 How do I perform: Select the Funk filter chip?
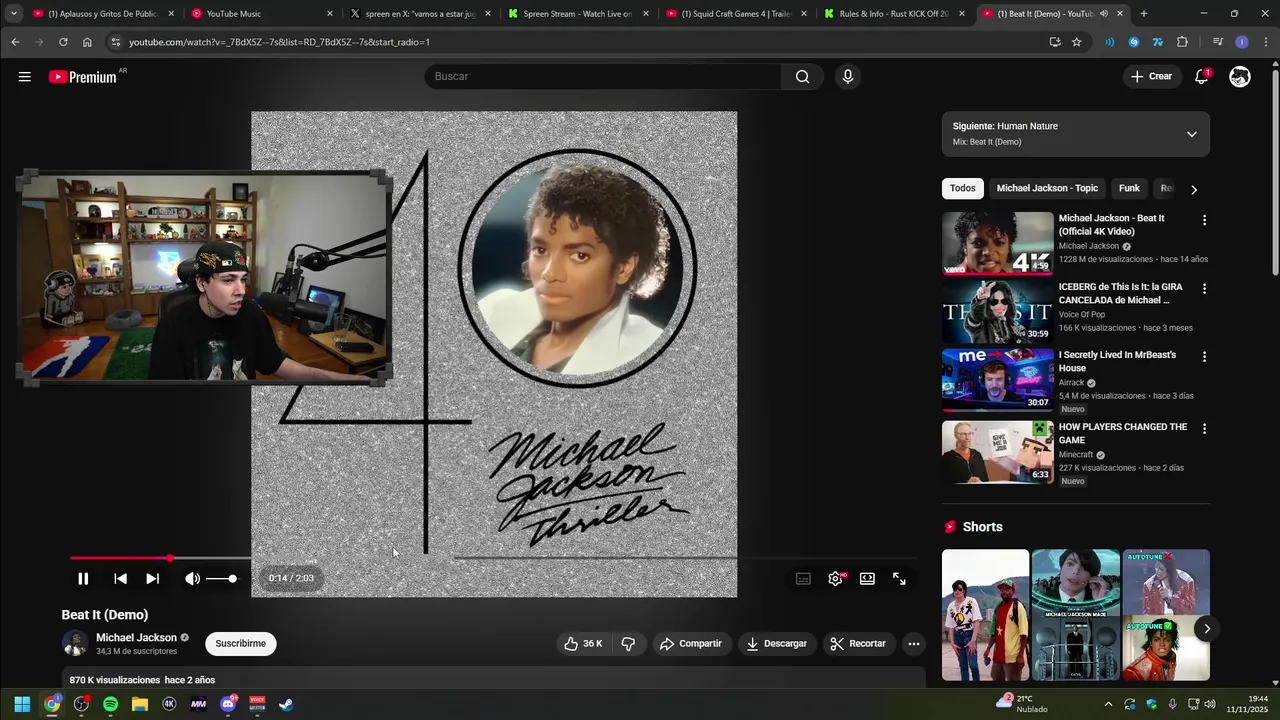coord(1129,188)
